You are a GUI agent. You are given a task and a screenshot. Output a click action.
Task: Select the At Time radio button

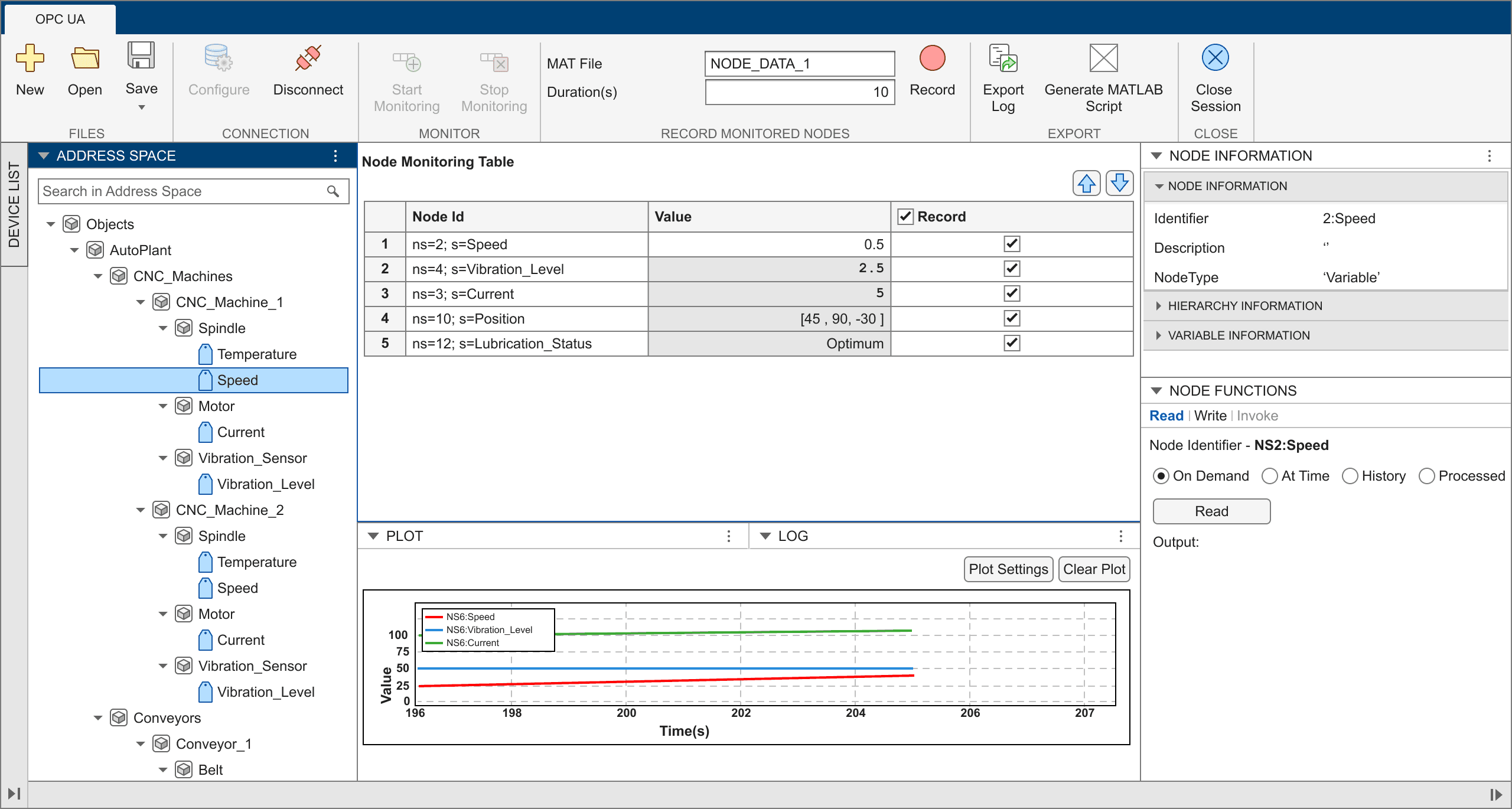pyautogui.click(x=1269, y=476)
